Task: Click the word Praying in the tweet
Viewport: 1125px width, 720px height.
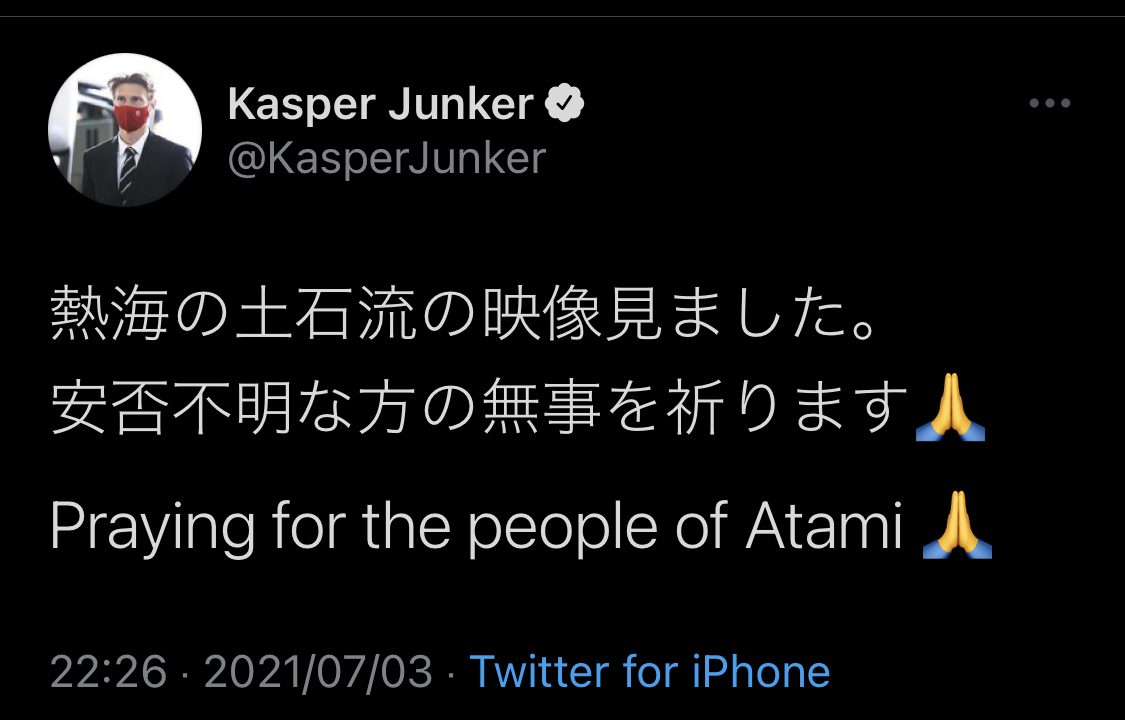Action: coord(136,529)
